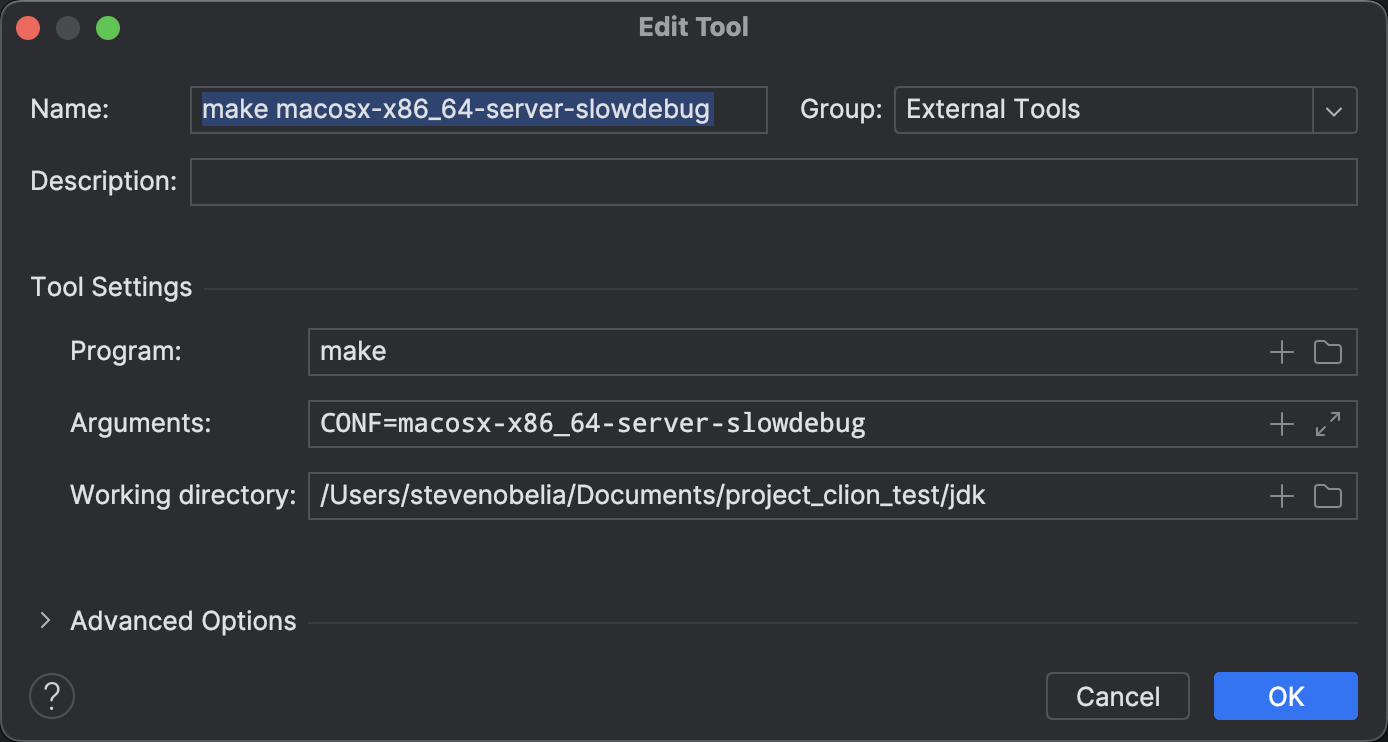
Task: Expand Advanced Options chevron
Action: tap(45, 621)
